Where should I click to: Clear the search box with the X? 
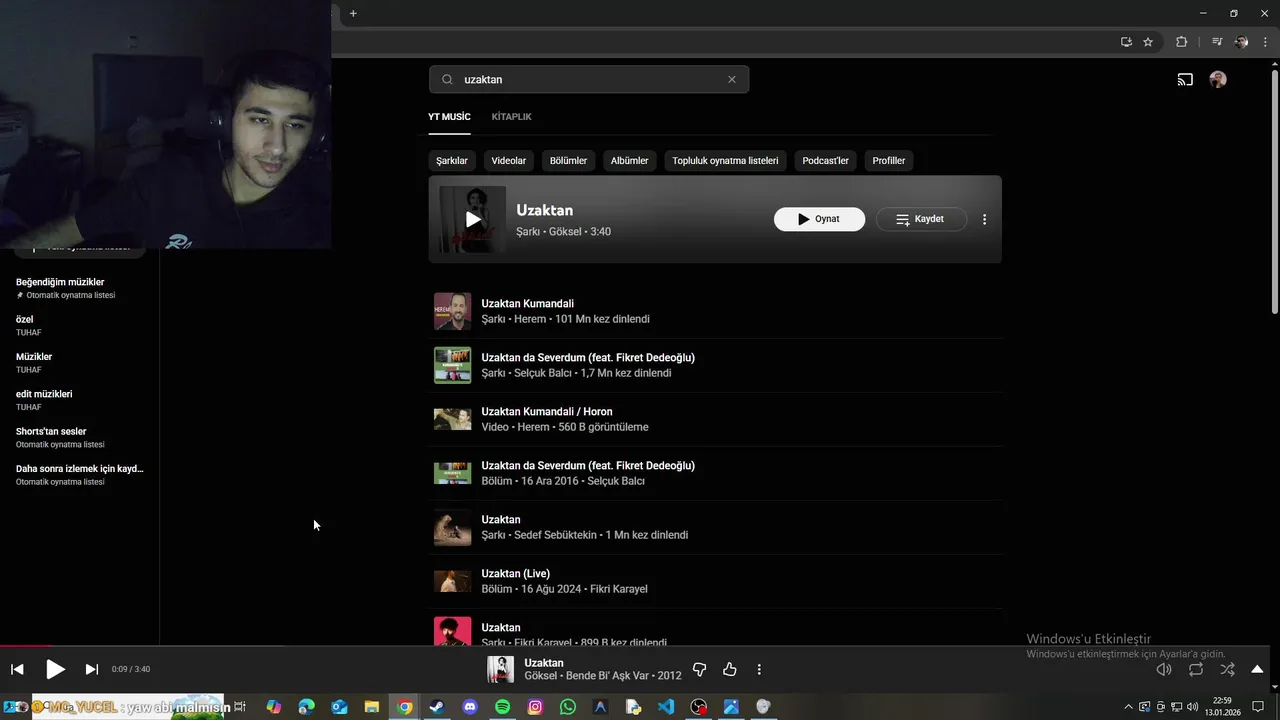pyautogui.click(x=731, y=80)
